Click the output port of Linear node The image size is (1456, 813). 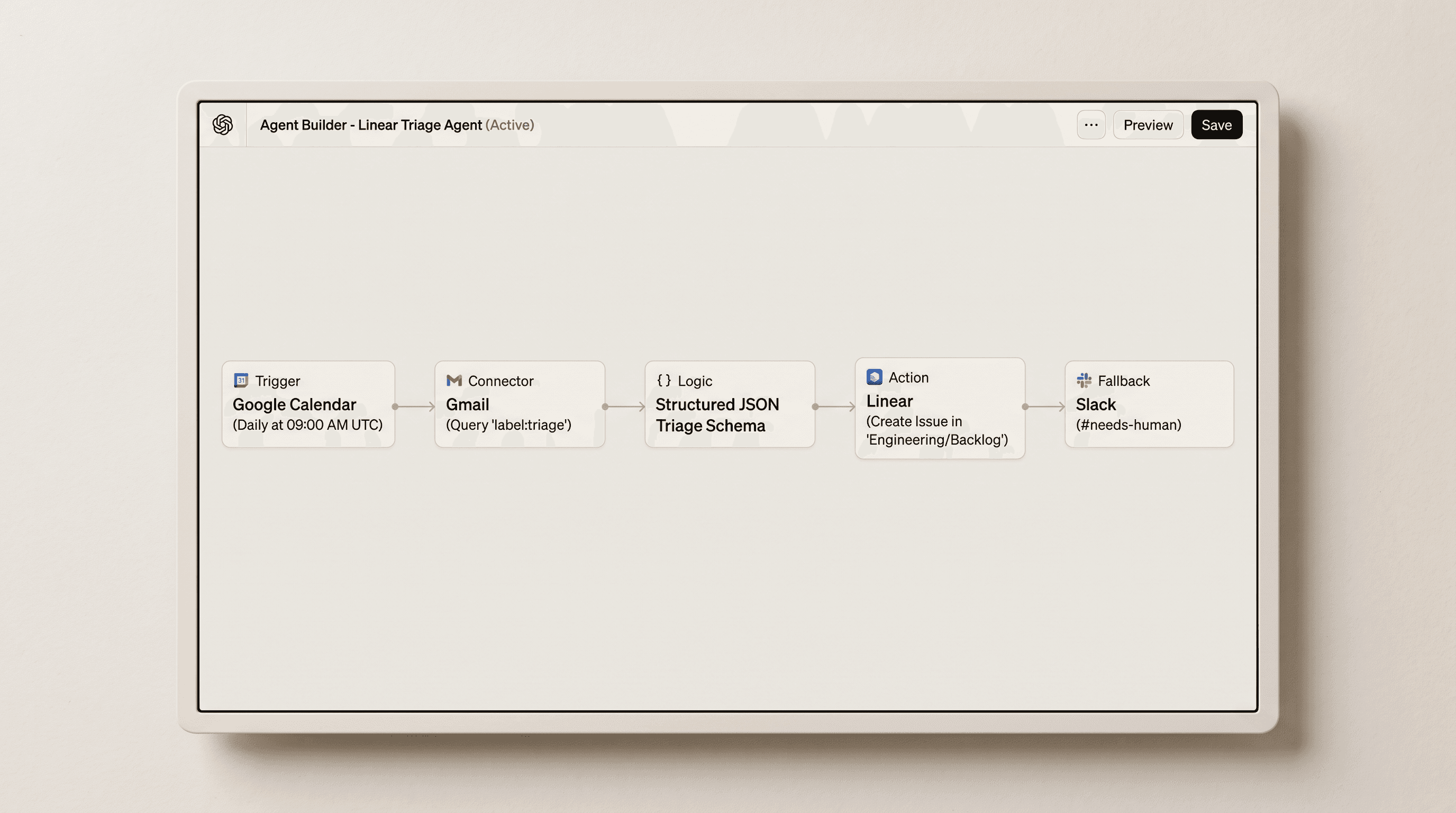1025,406
